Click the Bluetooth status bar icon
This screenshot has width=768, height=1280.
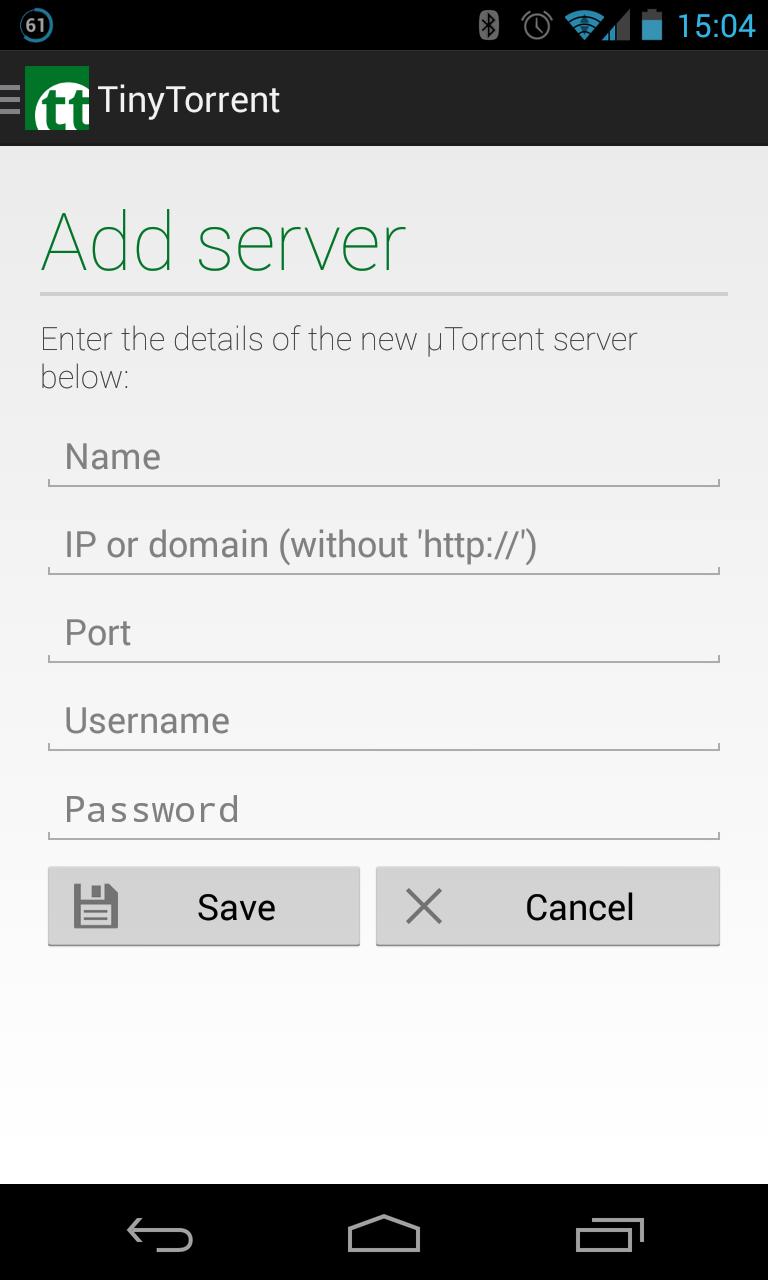click(485, 24)
